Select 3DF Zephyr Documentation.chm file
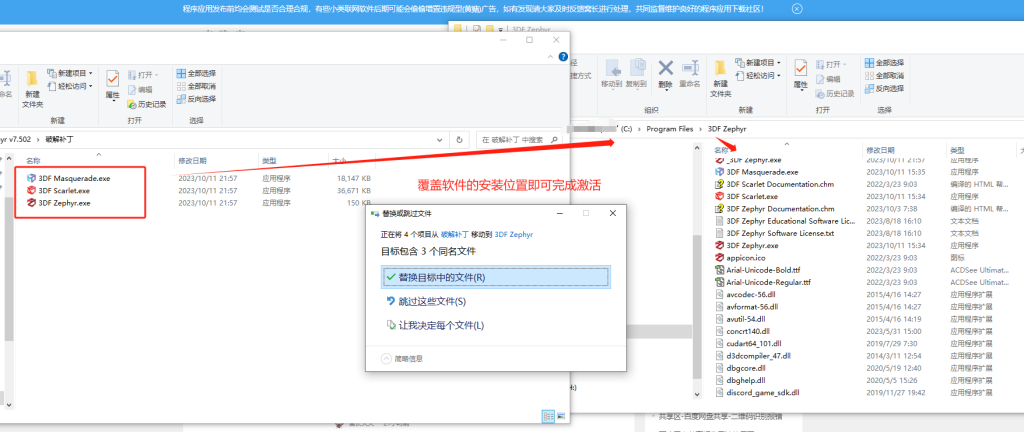 pos(775,209)
